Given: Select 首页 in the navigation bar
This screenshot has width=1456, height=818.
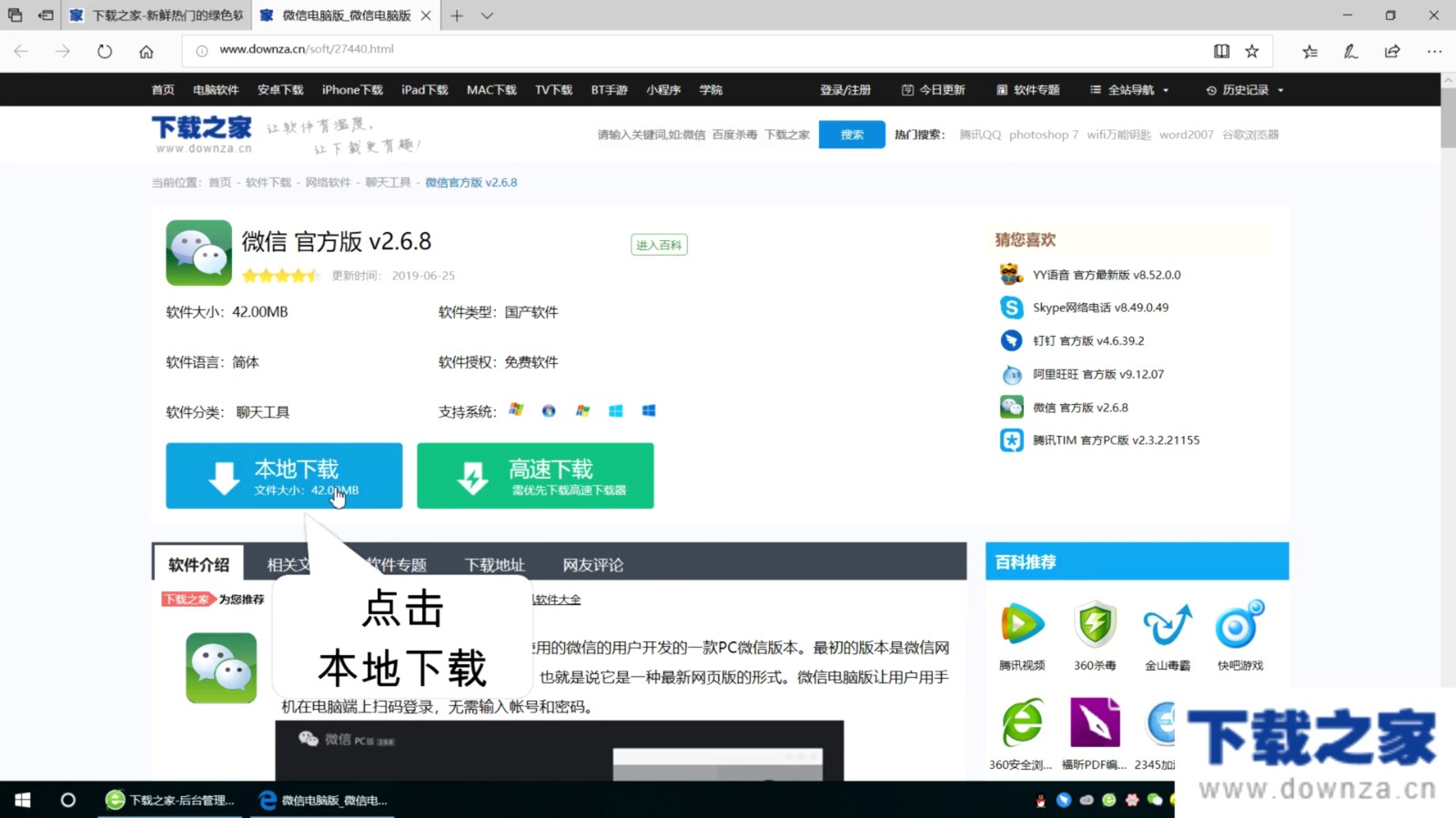Looking at the screenshot, I should click(x=163, y=90).
